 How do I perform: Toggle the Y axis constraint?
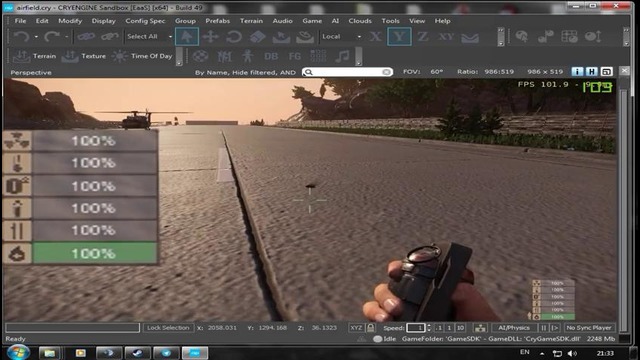point(399,37)
